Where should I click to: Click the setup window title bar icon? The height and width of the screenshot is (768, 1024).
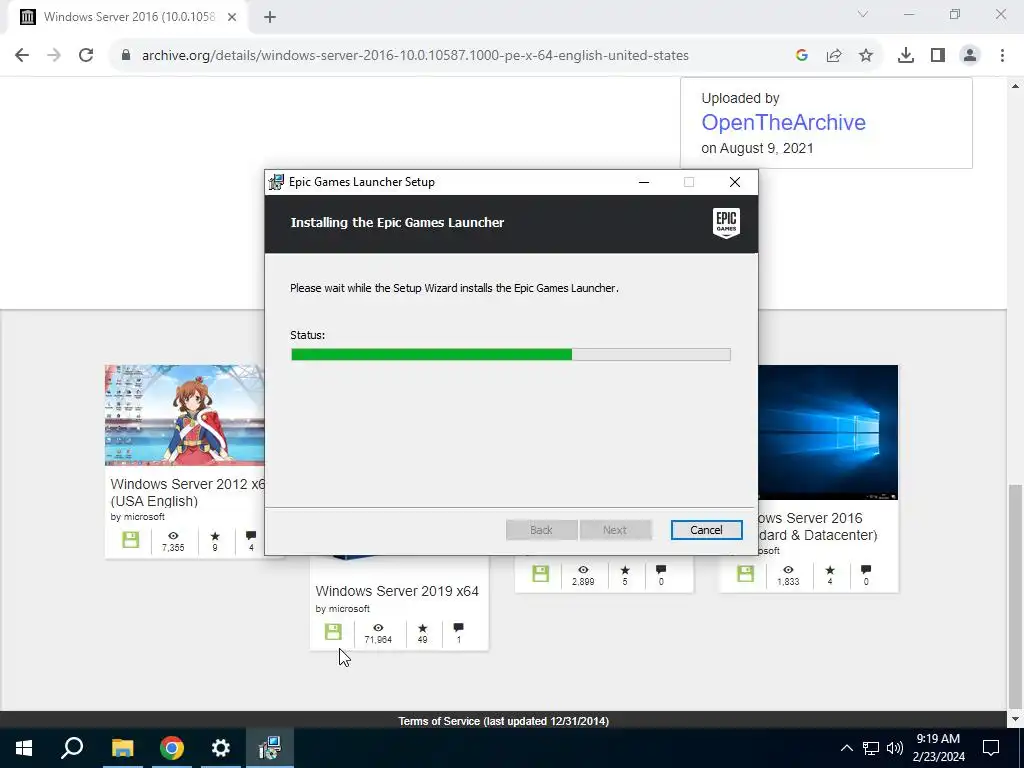click(276, 182)
